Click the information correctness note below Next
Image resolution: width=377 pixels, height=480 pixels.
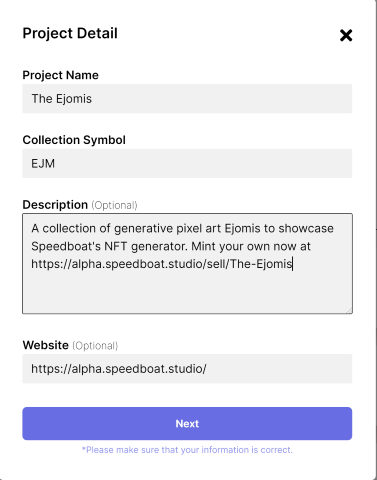click(187, 450)
